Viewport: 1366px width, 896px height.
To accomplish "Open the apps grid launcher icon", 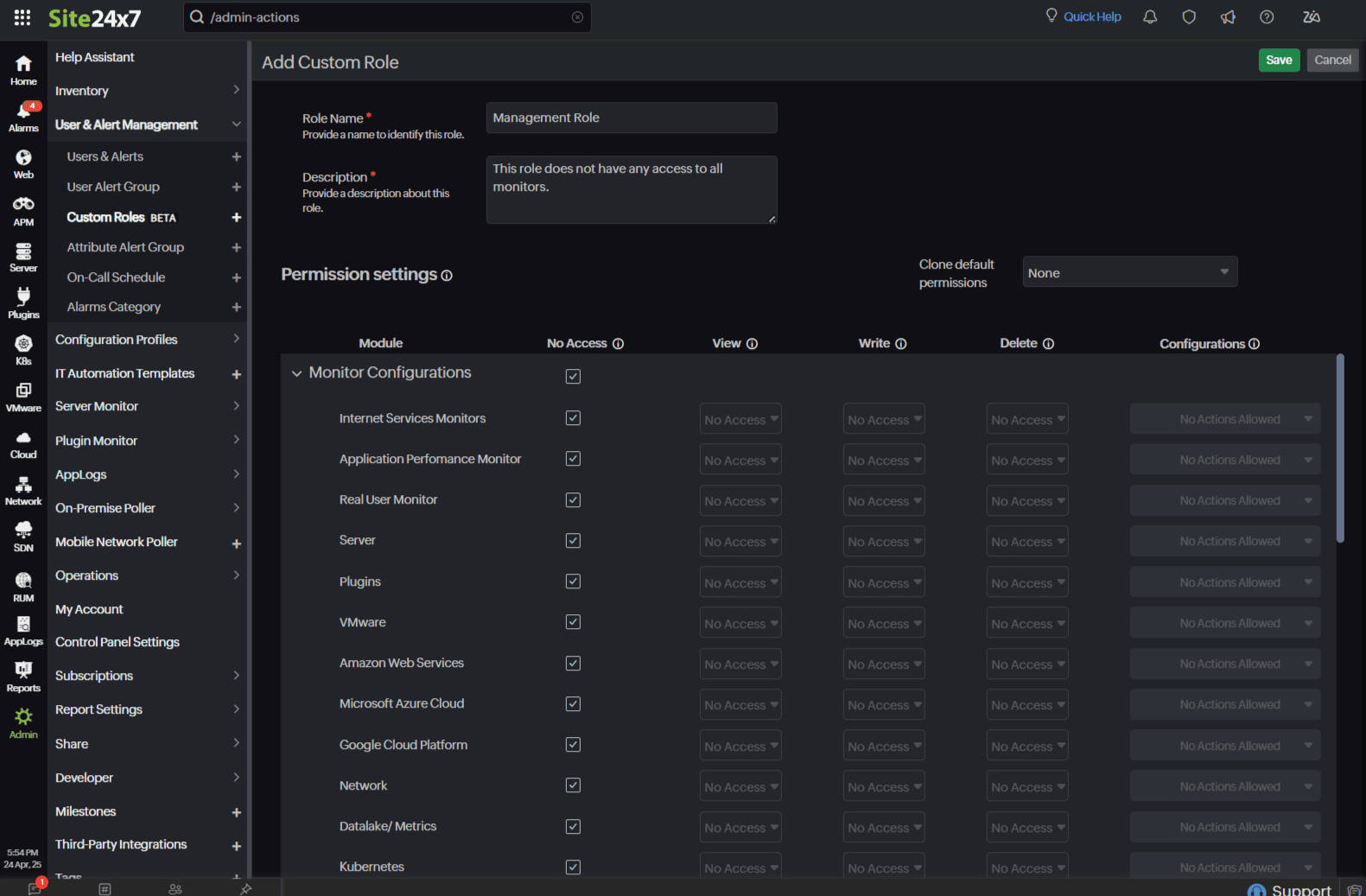I will point(22,17).
